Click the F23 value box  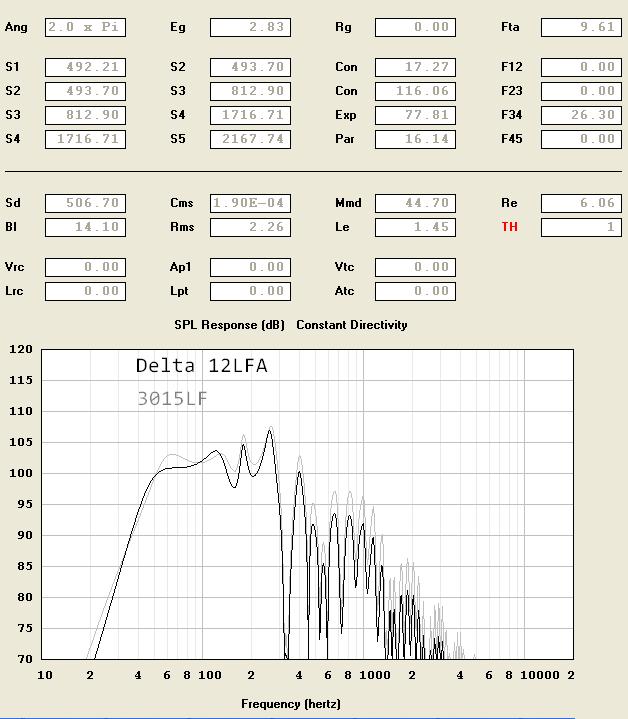581,91
